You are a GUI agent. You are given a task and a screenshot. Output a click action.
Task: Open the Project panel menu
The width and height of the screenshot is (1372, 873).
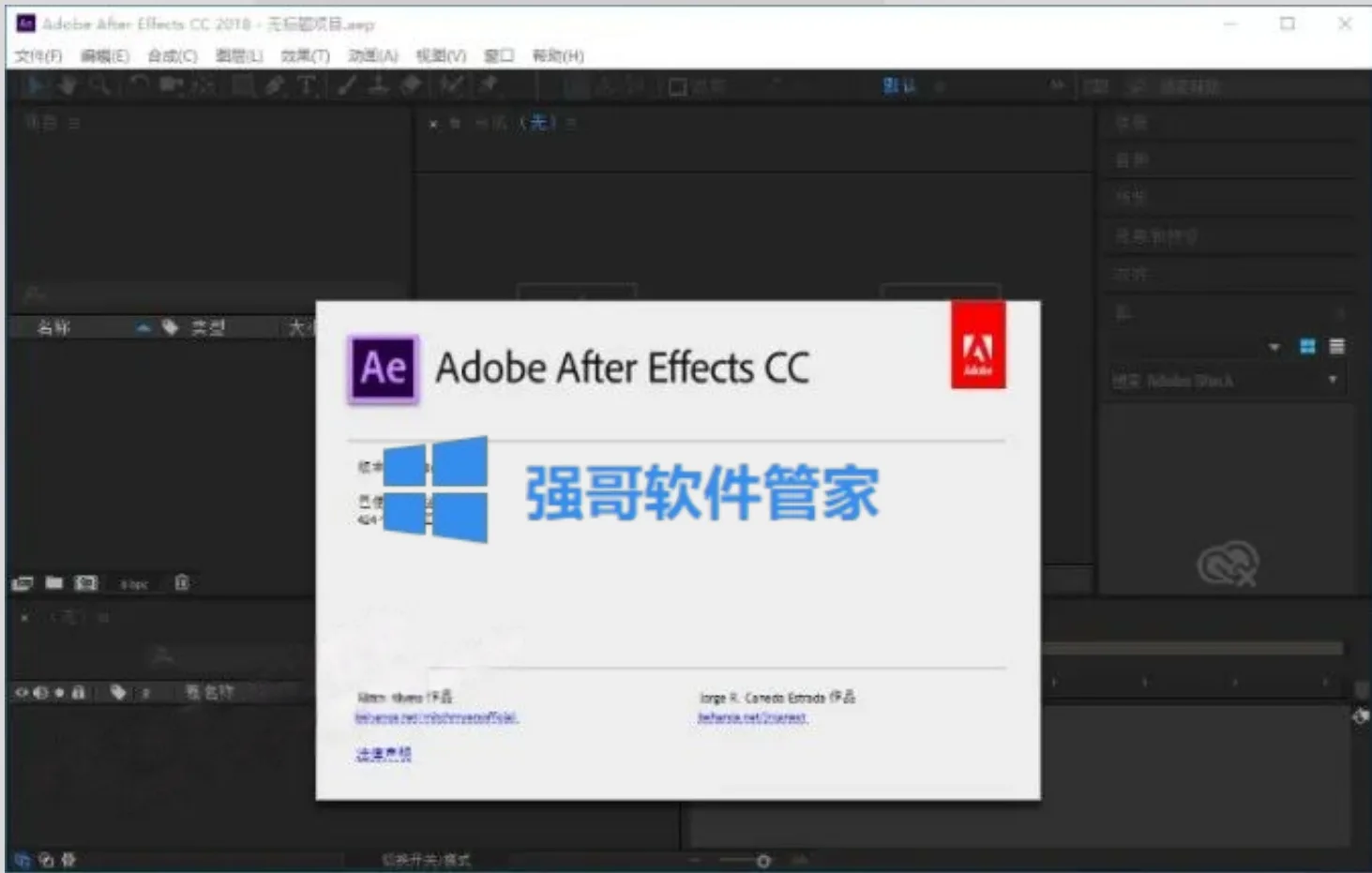pyautogui.click(x=74, y=123)
